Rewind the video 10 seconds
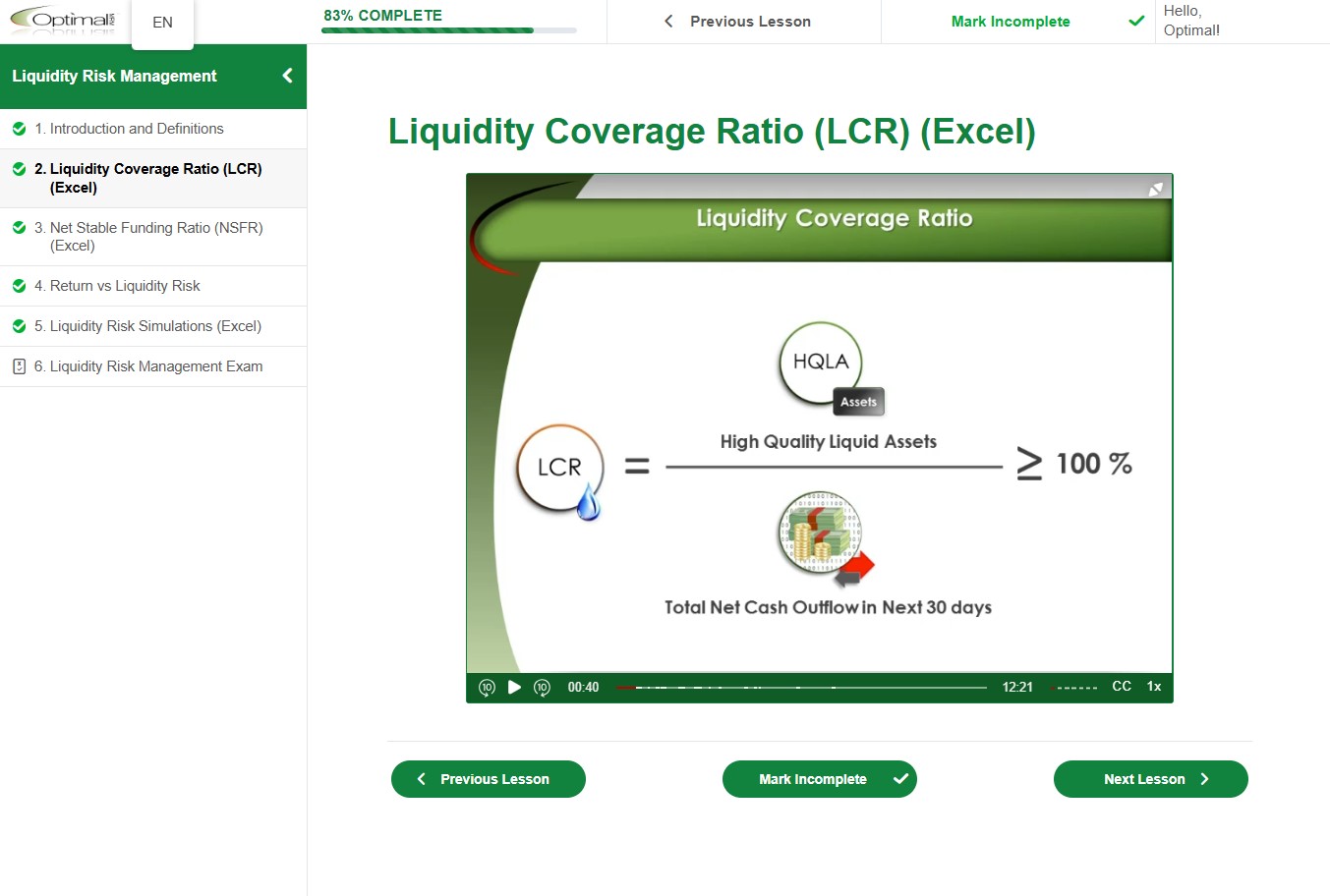Image resolution: width=1330 pixels, height=896 pixels. (x=487, y=687)
